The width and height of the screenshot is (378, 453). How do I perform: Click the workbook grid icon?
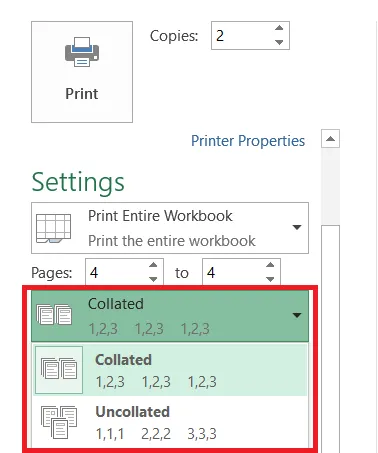53,228
